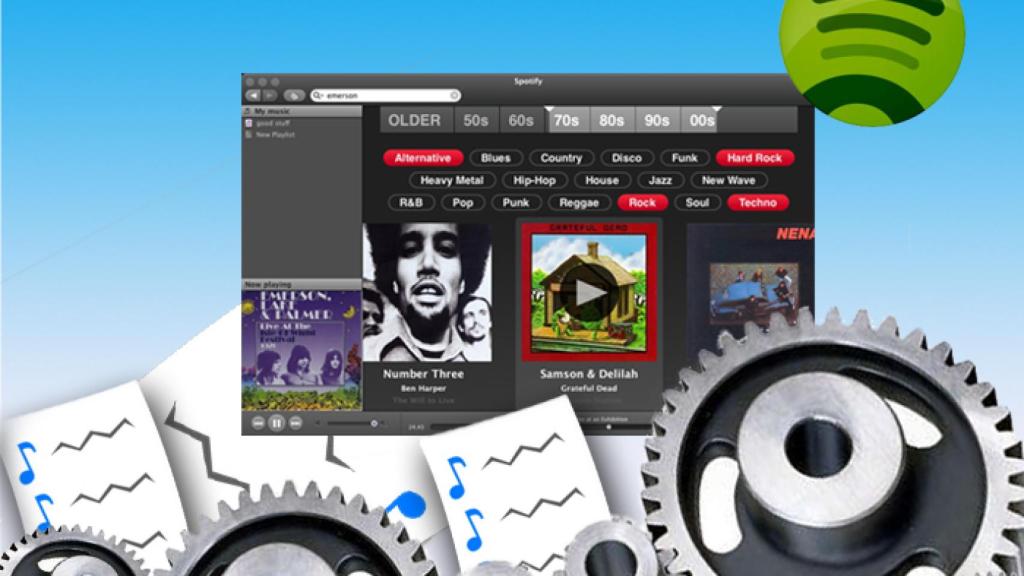This screenshot has height=576, width=1024.
Task: Adjust the volume slider knob
Action: 374,423
